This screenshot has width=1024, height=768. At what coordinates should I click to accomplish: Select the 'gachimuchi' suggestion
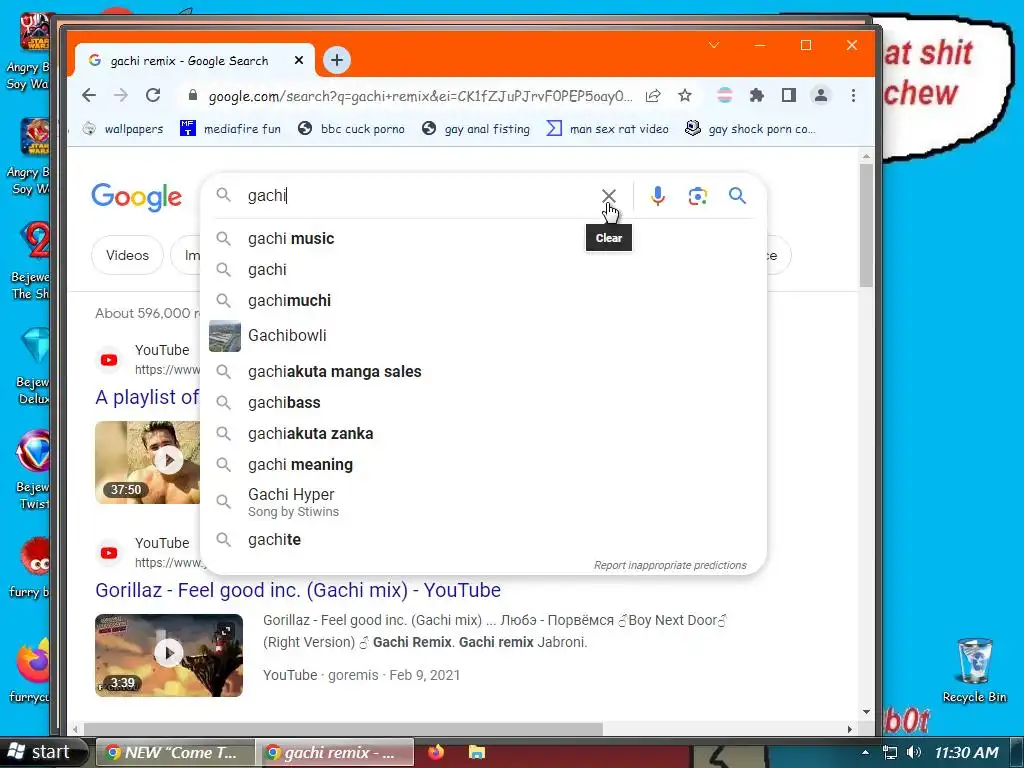coord(483,300)
